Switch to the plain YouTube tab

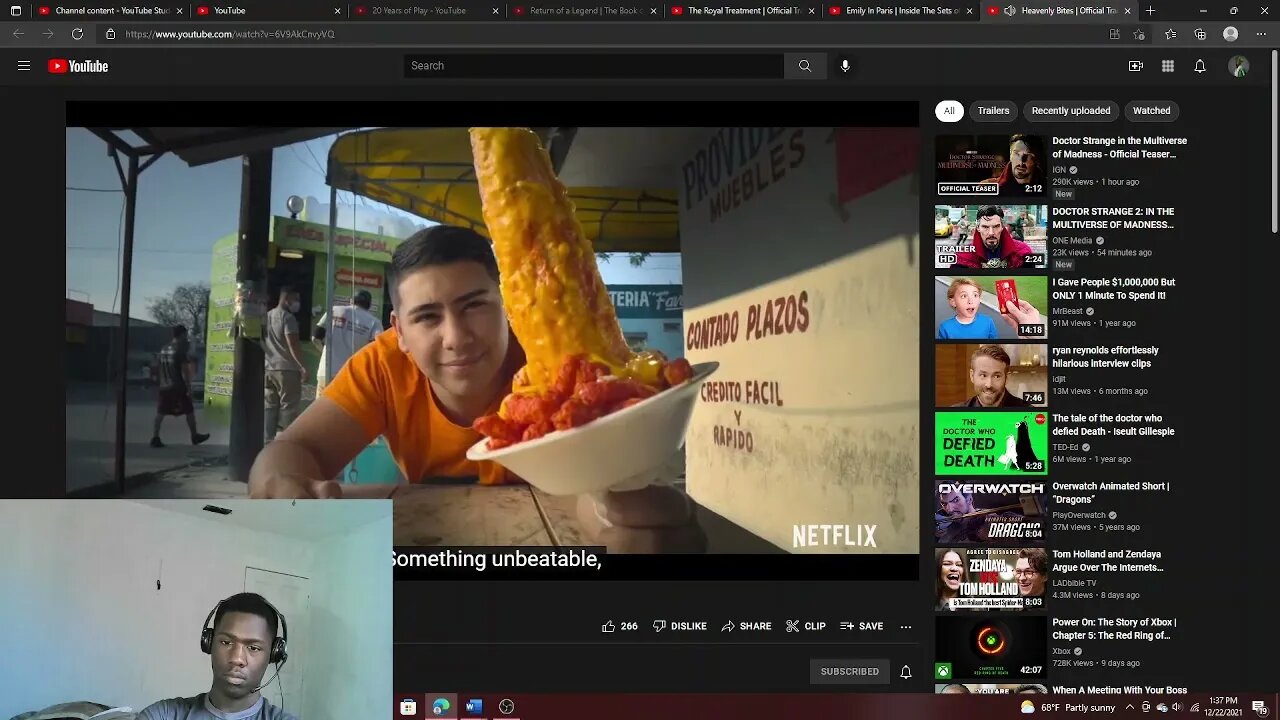pyautogui.click(x=267, y=11)
